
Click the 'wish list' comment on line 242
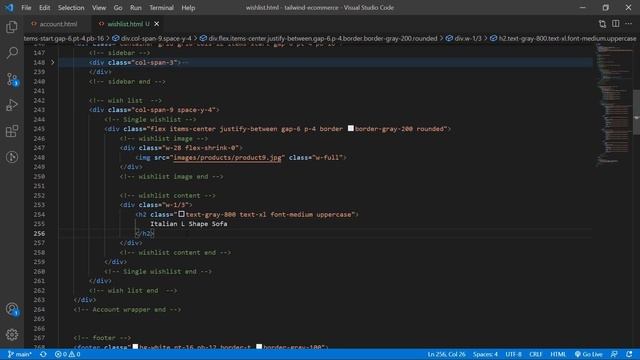coord(125,100)
